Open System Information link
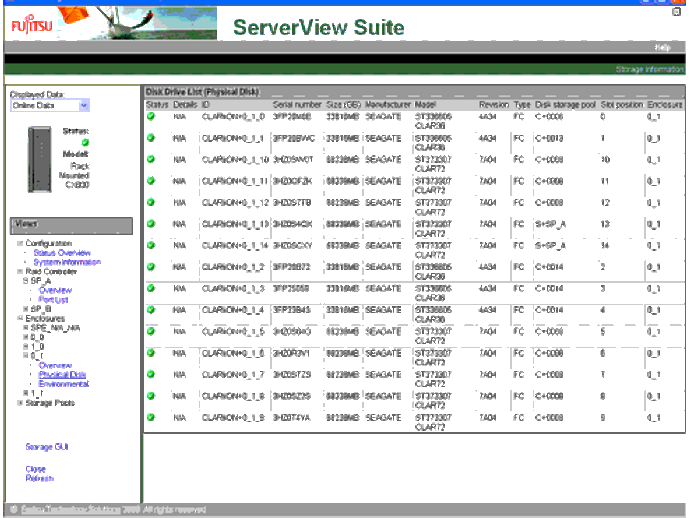690x518 pixels. coord(67,262)
